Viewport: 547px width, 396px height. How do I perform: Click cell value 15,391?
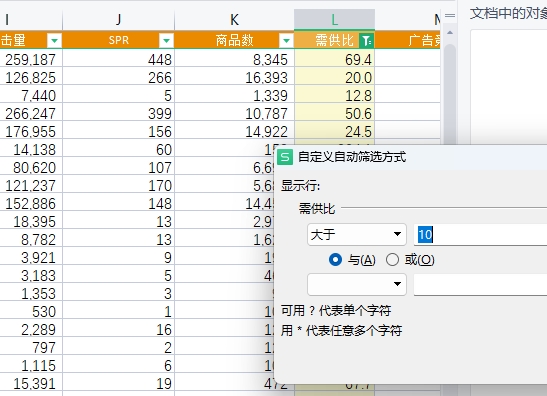pyautogui.click(x=34, y=384)
